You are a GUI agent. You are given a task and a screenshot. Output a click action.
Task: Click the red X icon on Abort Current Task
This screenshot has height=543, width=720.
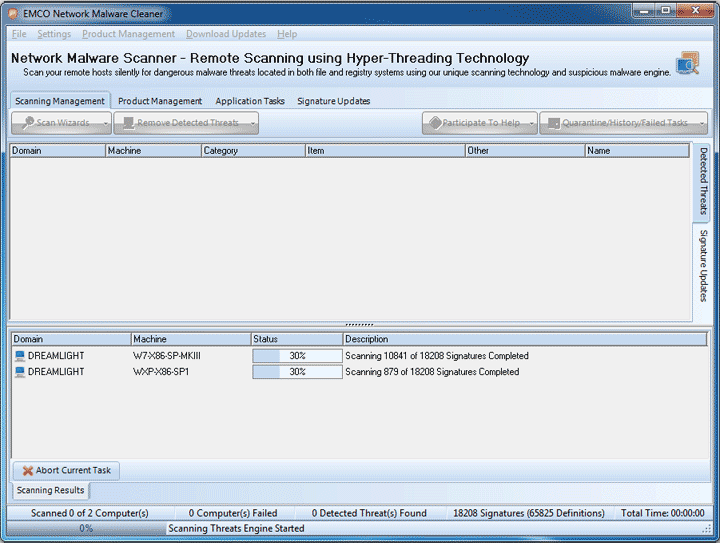28,470
